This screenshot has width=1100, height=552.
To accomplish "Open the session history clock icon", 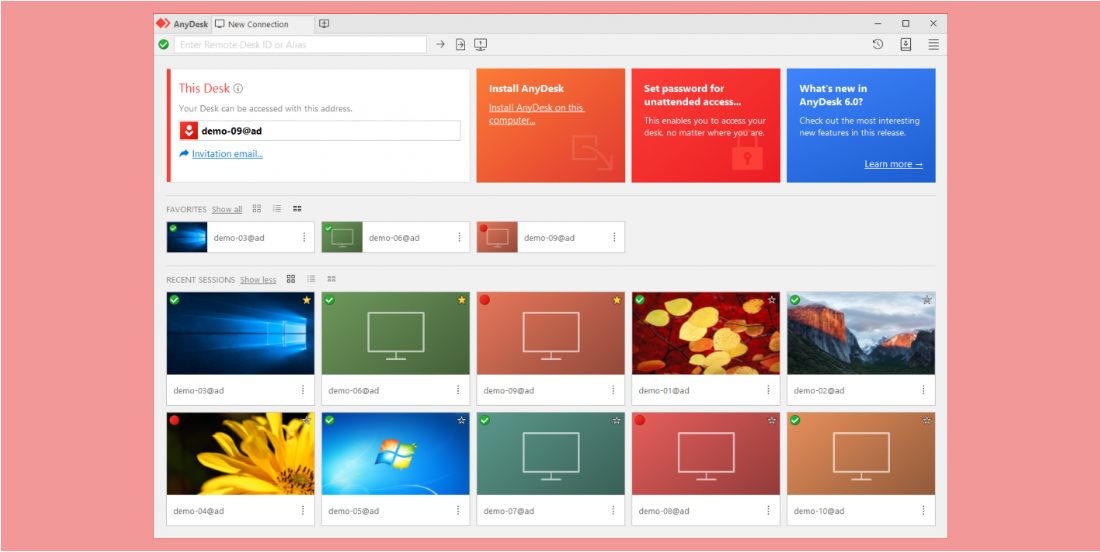I will click(x=878, y=44).
